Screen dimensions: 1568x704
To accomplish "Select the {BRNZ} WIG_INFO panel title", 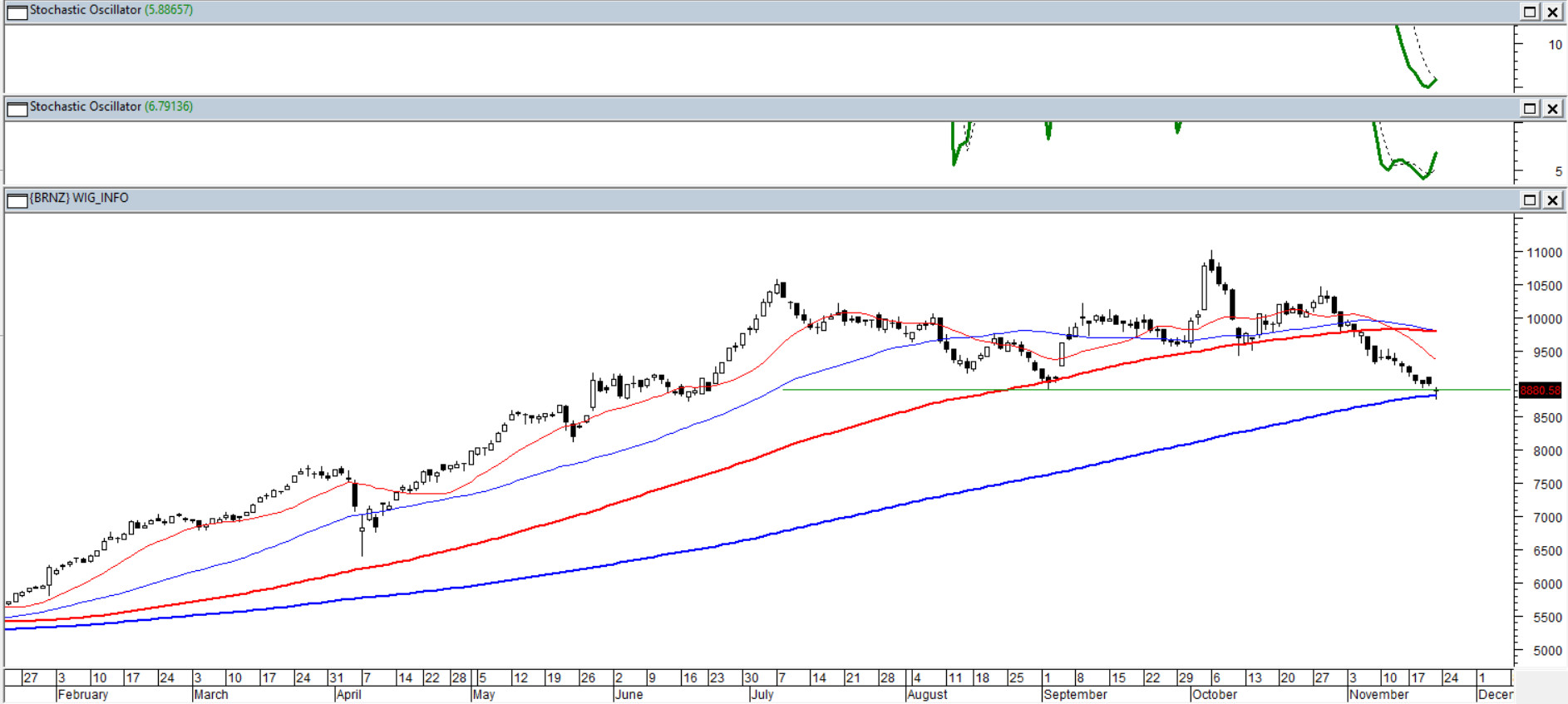I will 79,198.
